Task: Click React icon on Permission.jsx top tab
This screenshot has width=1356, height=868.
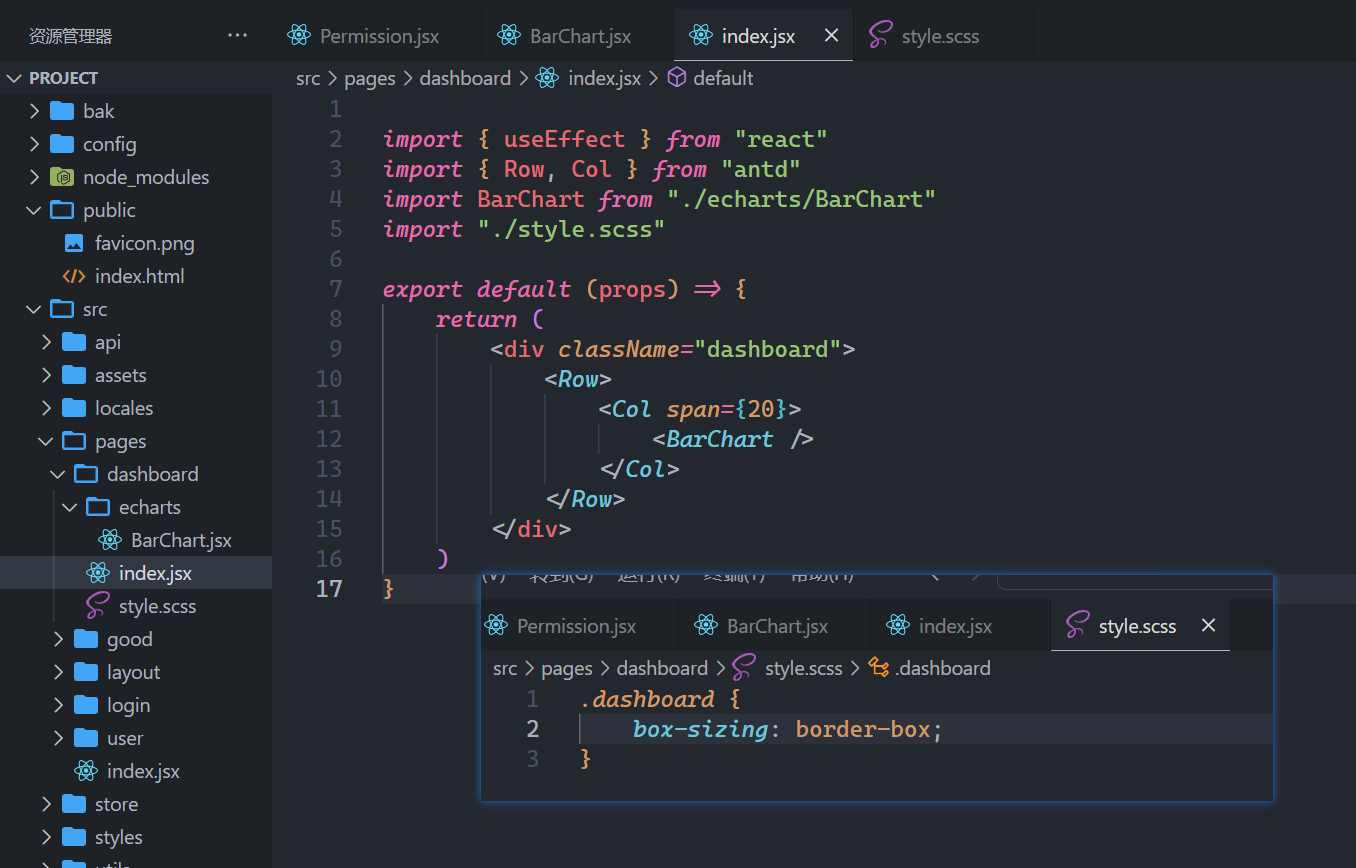Action: (x=299, y=35)
